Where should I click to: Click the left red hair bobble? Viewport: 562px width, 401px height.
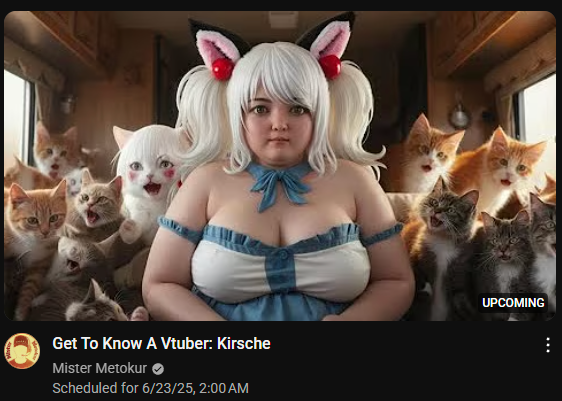point(223,69)
